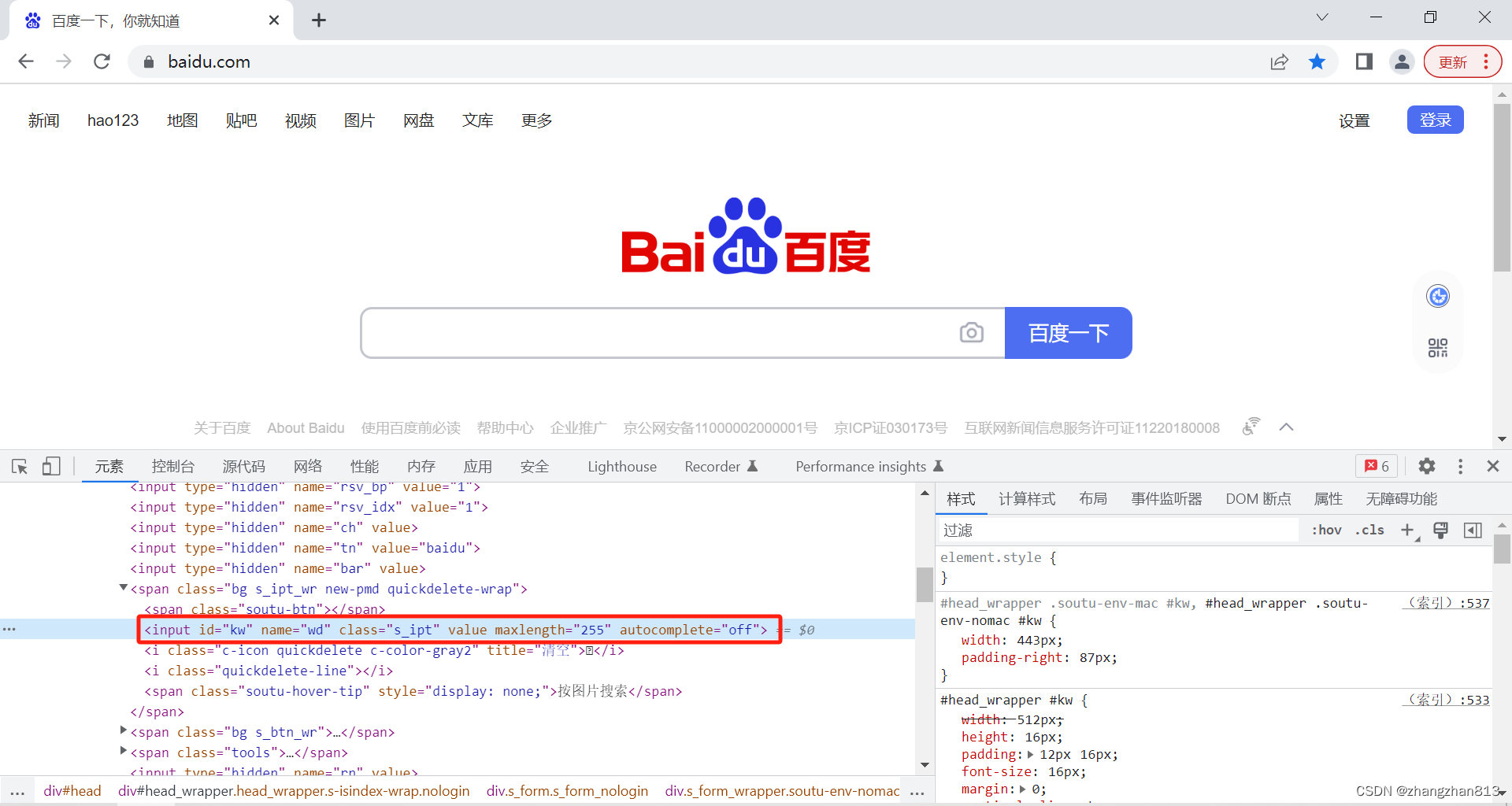Click the blue 登录 login button
Screen dimensions: 1512x806
1435,120
